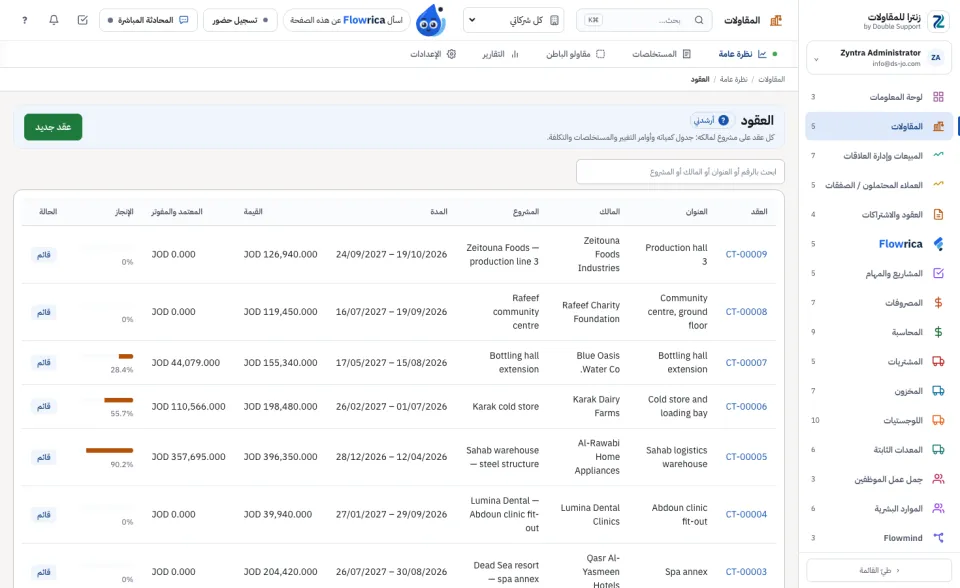Click the search magnifier icon in top bar
Screen dimensions: 960x588
[x=699, y=20]
